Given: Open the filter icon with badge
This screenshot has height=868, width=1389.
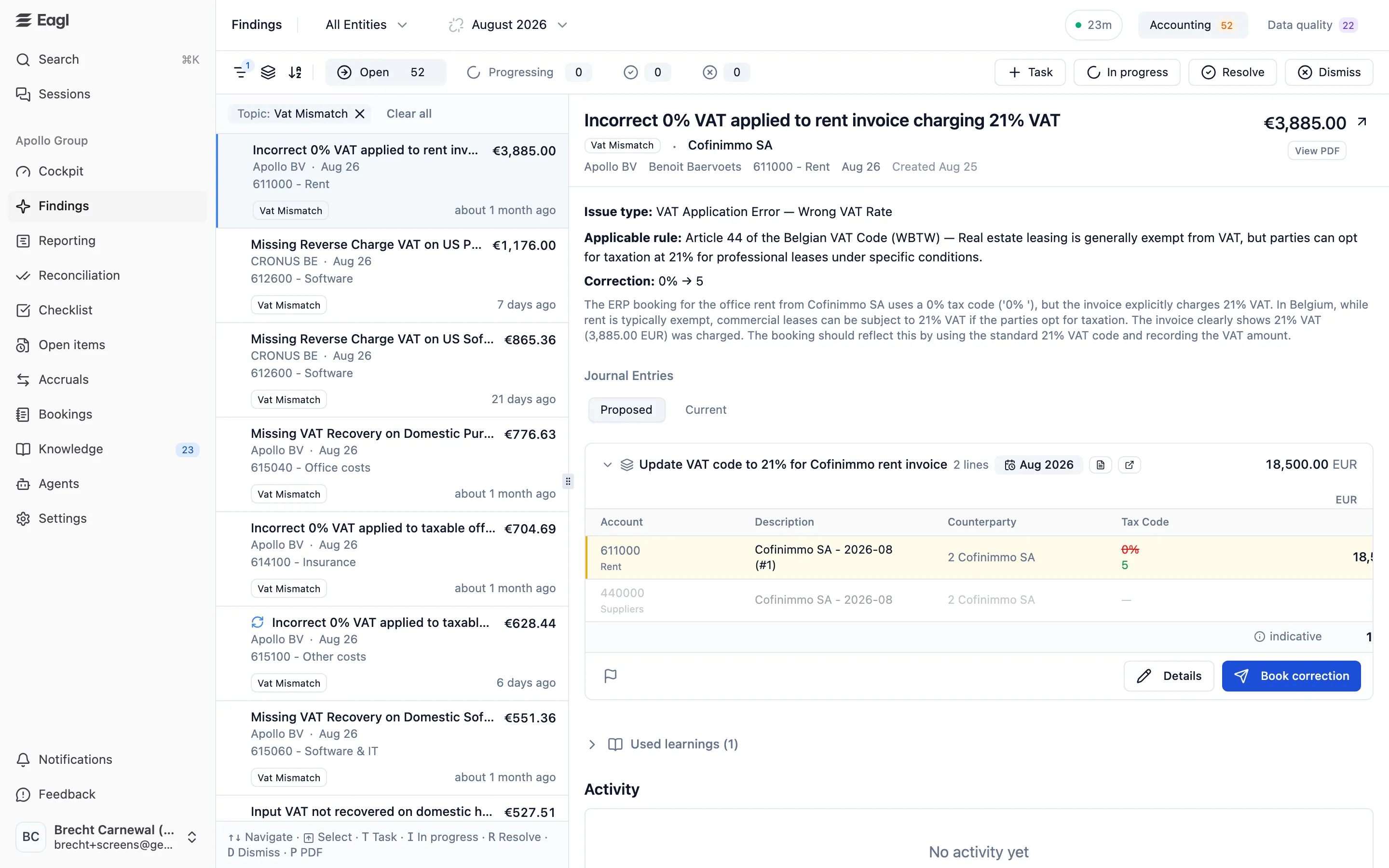Looking at the screenshot, I should (x=241, y=72).
